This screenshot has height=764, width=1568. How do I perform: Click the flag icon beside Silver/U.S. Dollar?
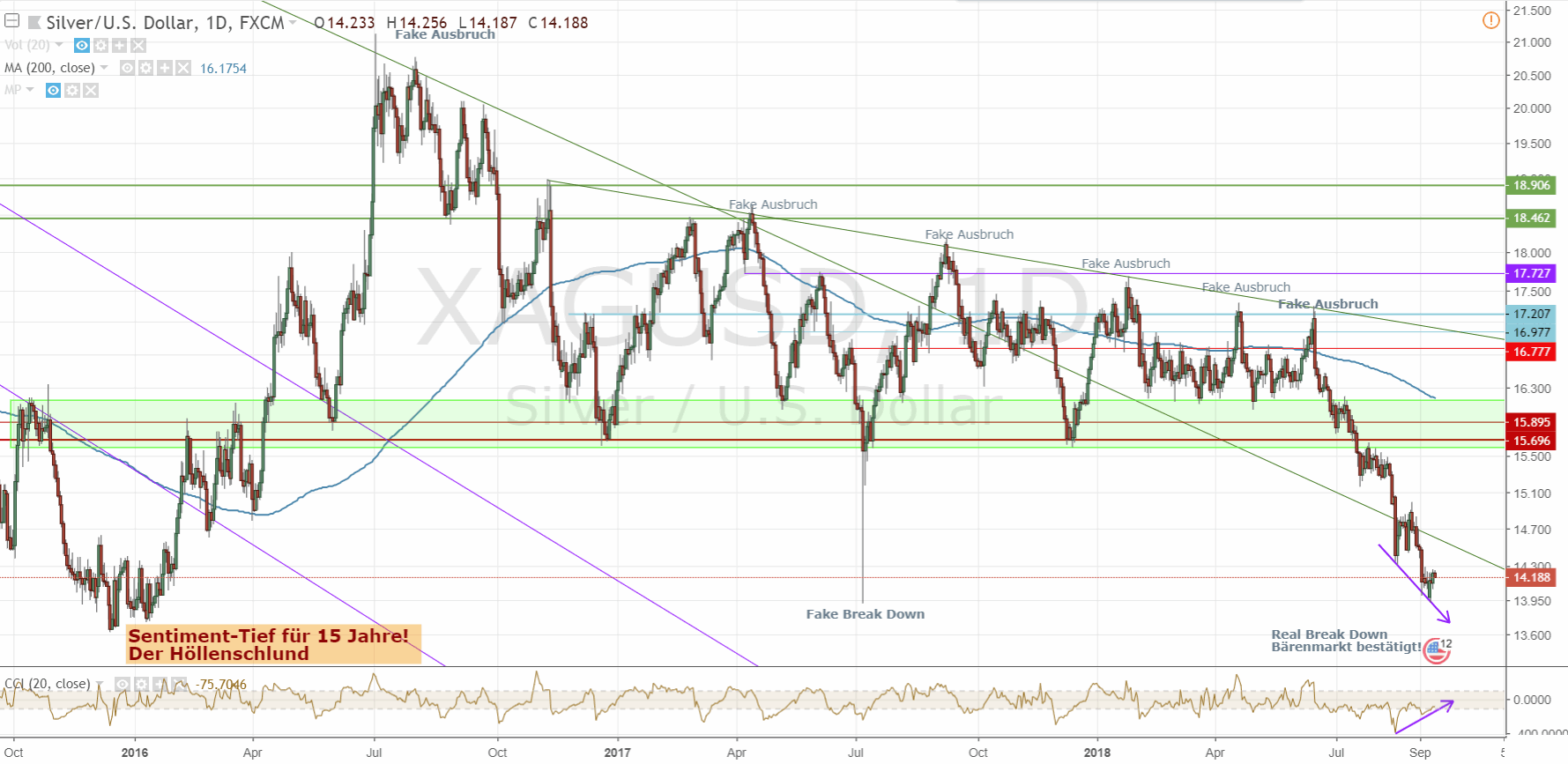[34, 22]
